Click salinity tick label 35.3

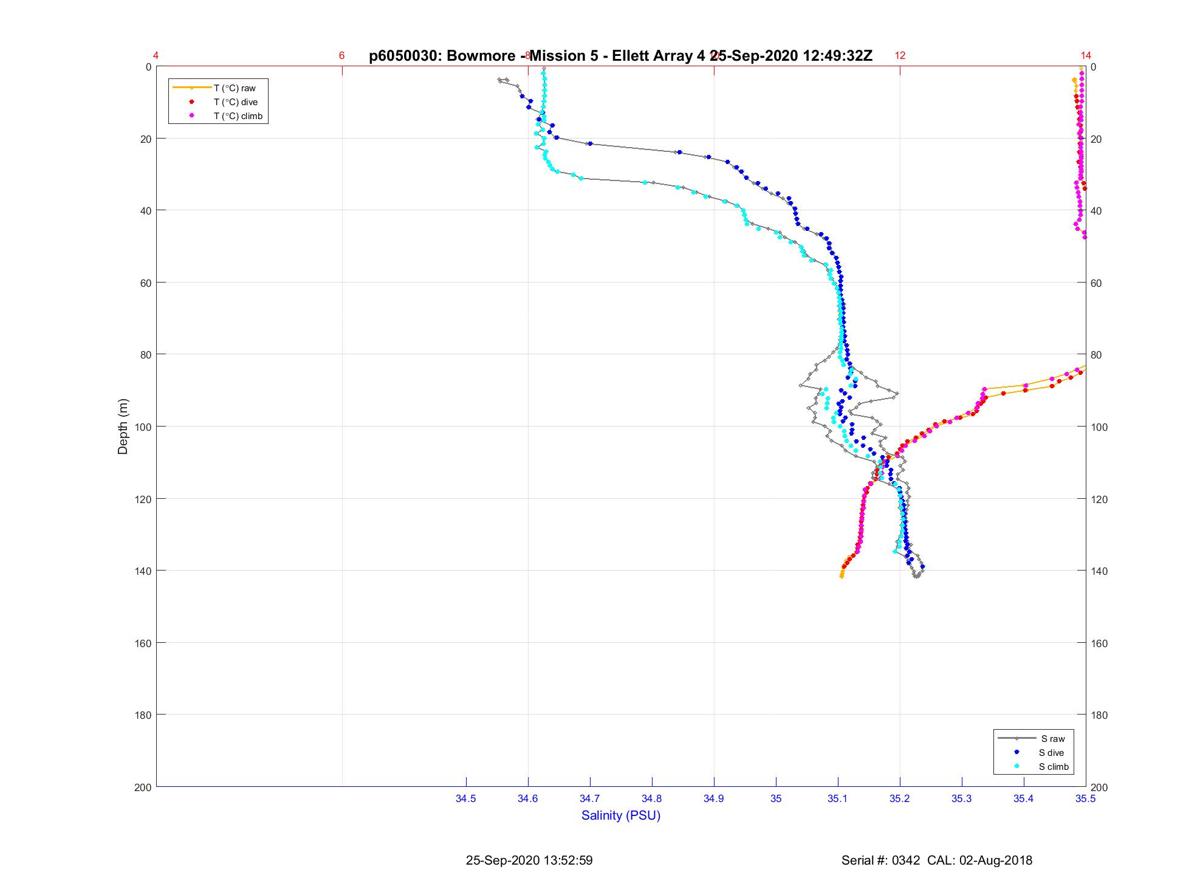[962, 798]
